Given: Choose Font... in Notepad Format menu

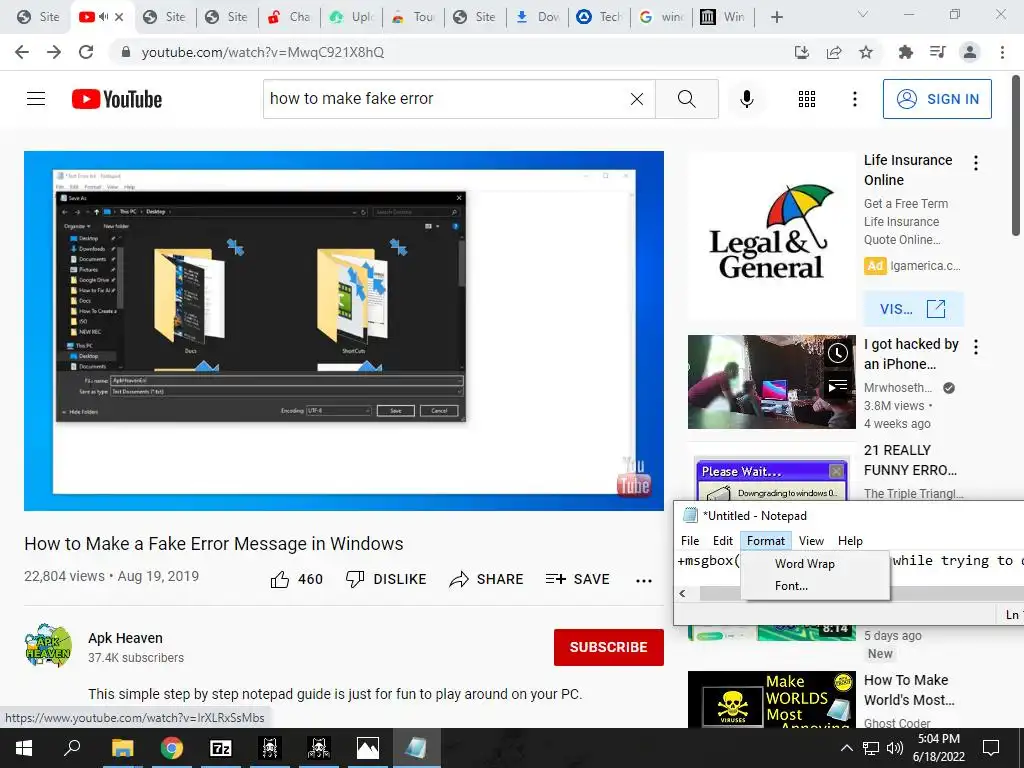Looking at the screenshot, I should [791, 586].
